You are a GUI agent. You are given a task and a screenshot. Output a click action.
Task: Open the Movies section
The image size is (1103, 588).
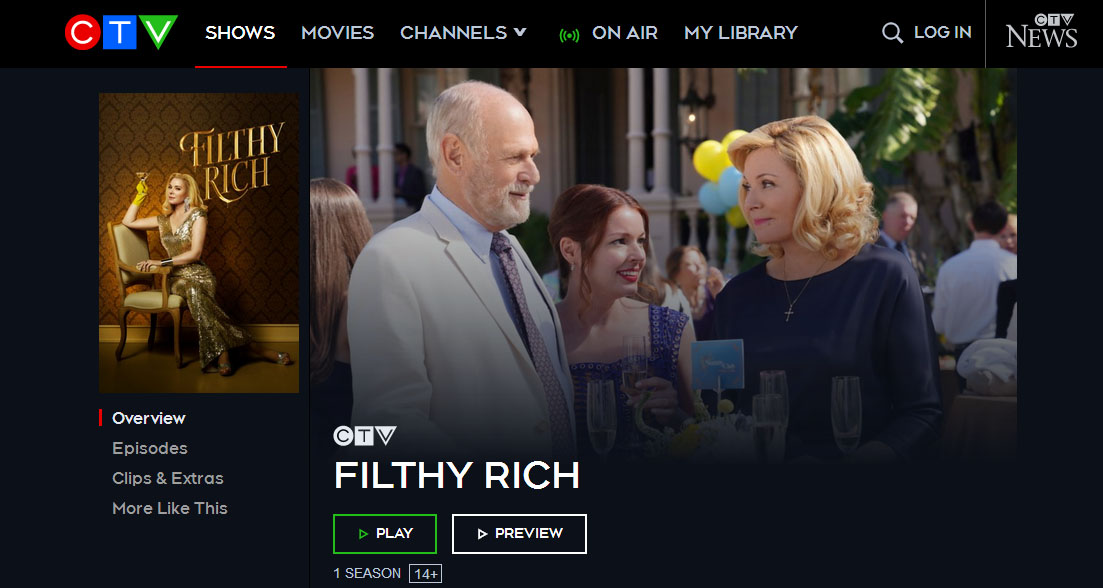(338, 32)
